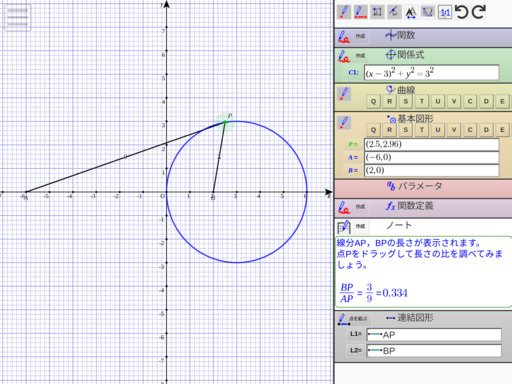The height and width of the screenshot is (384, 512).
Task: Expand the 連結図形 section header
Action: point(410,318)
